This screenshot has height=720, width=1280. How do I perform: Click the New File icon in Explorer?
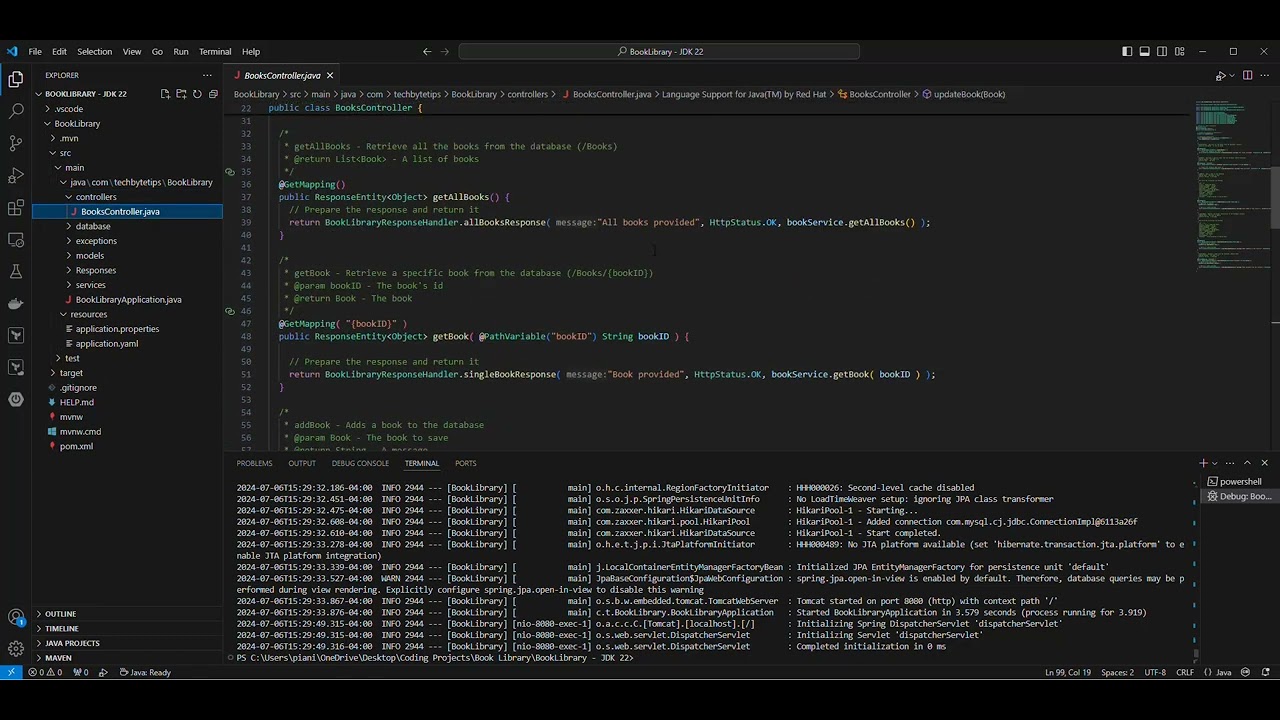click(x=165, y=94)
